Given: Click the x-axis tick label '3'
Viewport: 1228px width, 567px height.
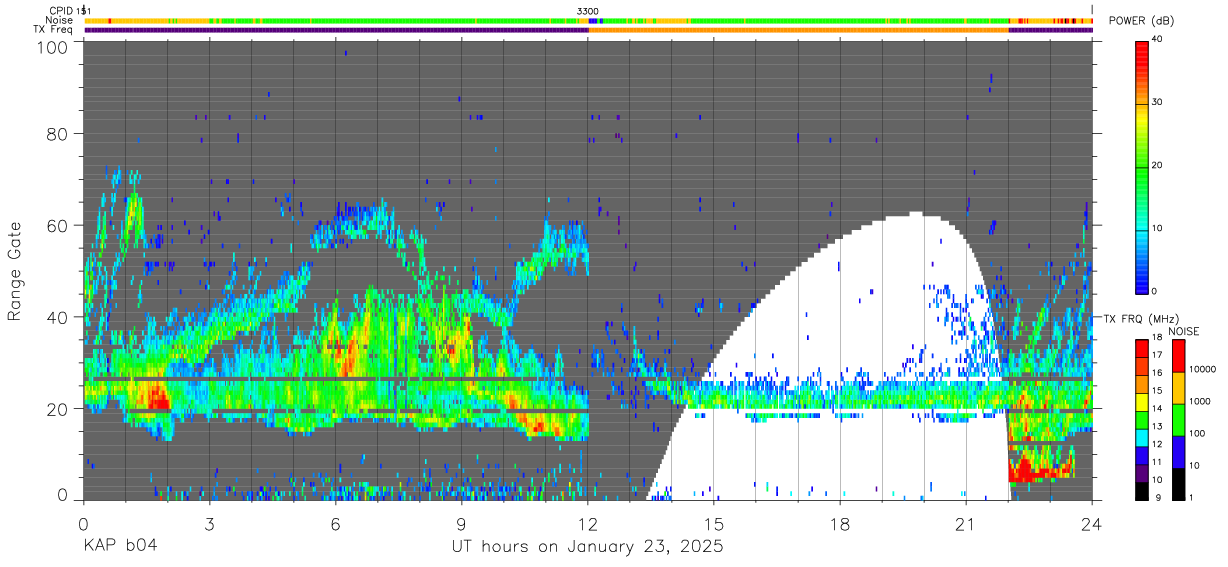Looking at the screenshot, I should [209, 524].
